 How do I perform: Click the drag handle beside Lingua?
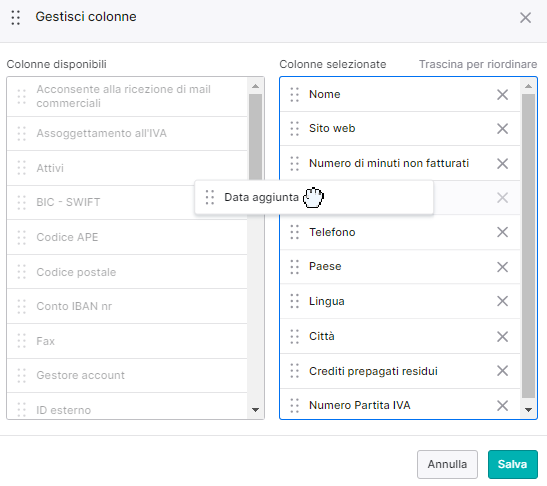(294, 301)
